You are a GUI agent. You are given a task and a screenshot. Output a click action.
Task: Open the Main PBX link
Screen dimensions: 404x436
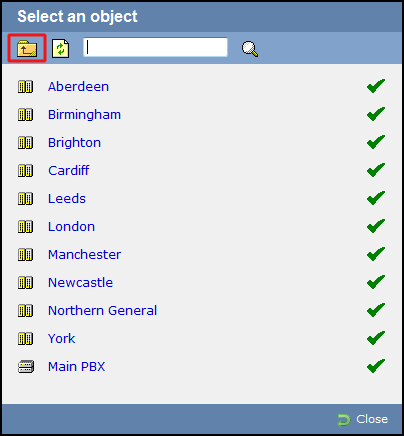[x=76, y=367]
